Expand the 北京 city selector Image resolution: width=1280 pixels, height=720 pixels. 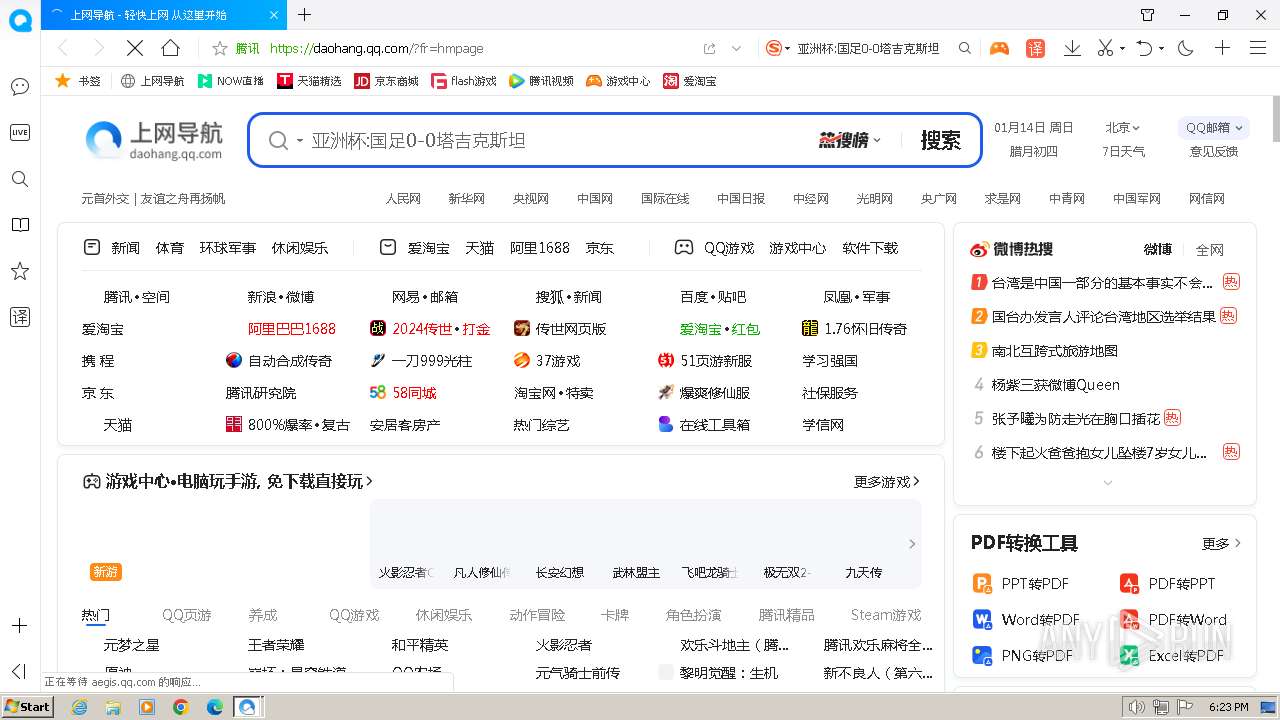(1122, 127)
